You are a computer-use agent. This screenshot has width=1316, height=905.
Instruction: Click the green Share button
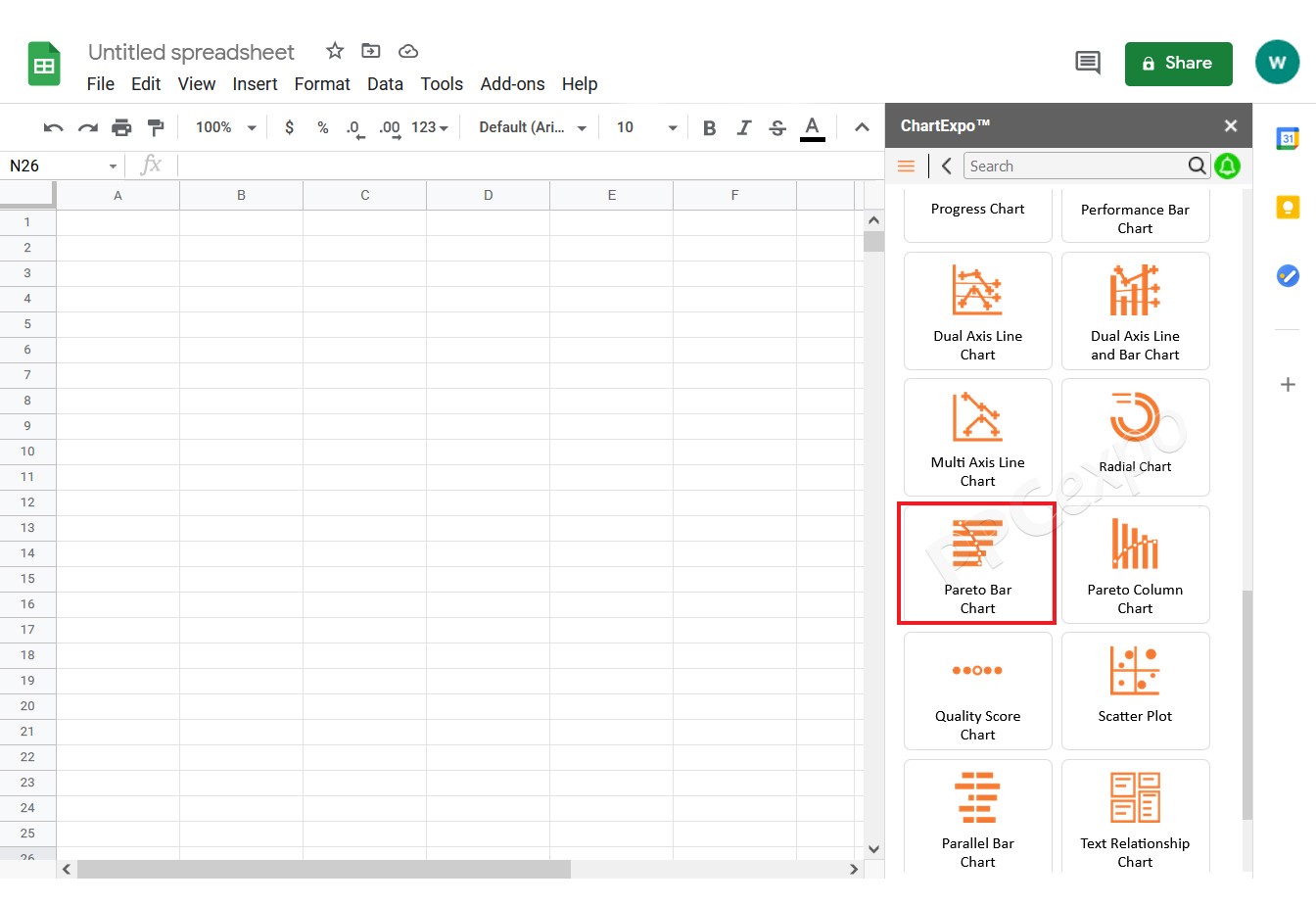1178,64
